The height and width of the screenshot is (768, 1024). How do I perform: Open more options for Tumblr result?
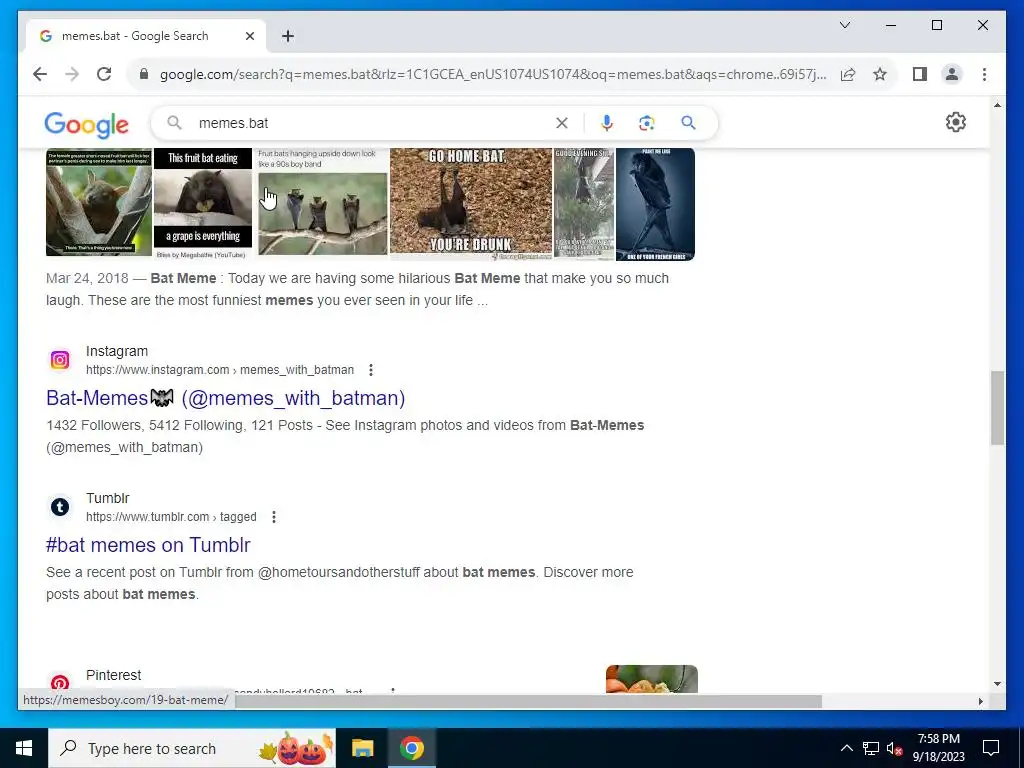274,517
